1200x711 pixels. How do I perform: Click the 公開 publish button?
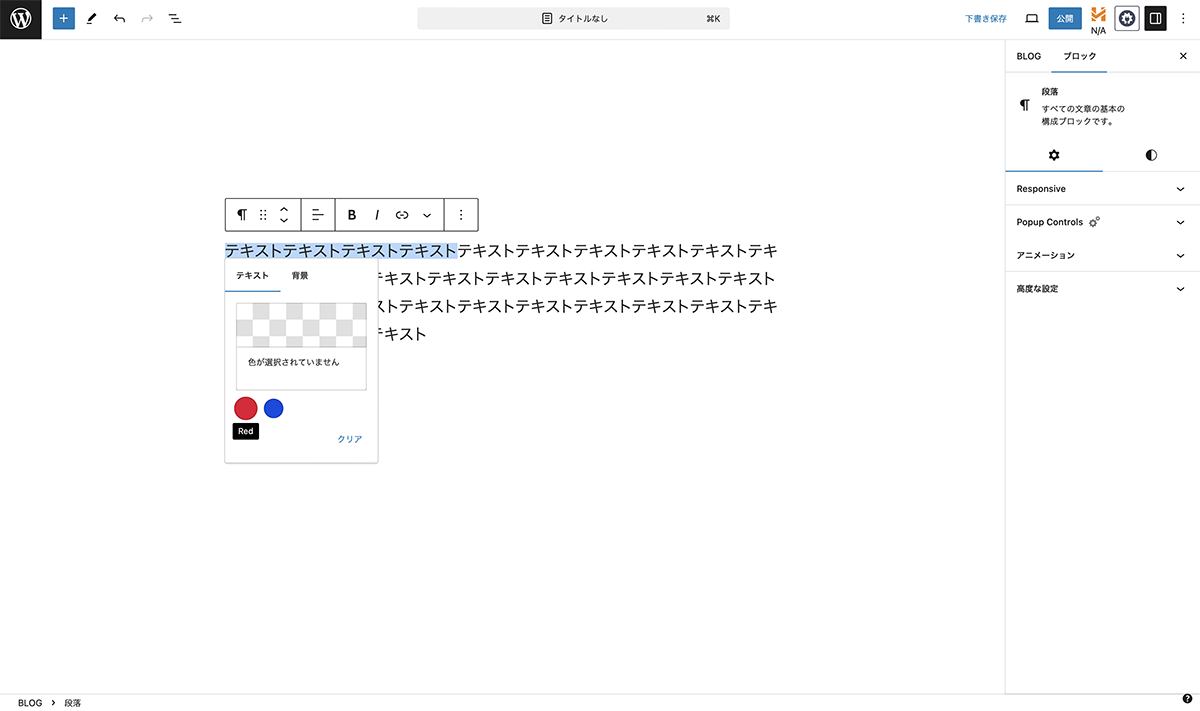(x=1065, y=18)
